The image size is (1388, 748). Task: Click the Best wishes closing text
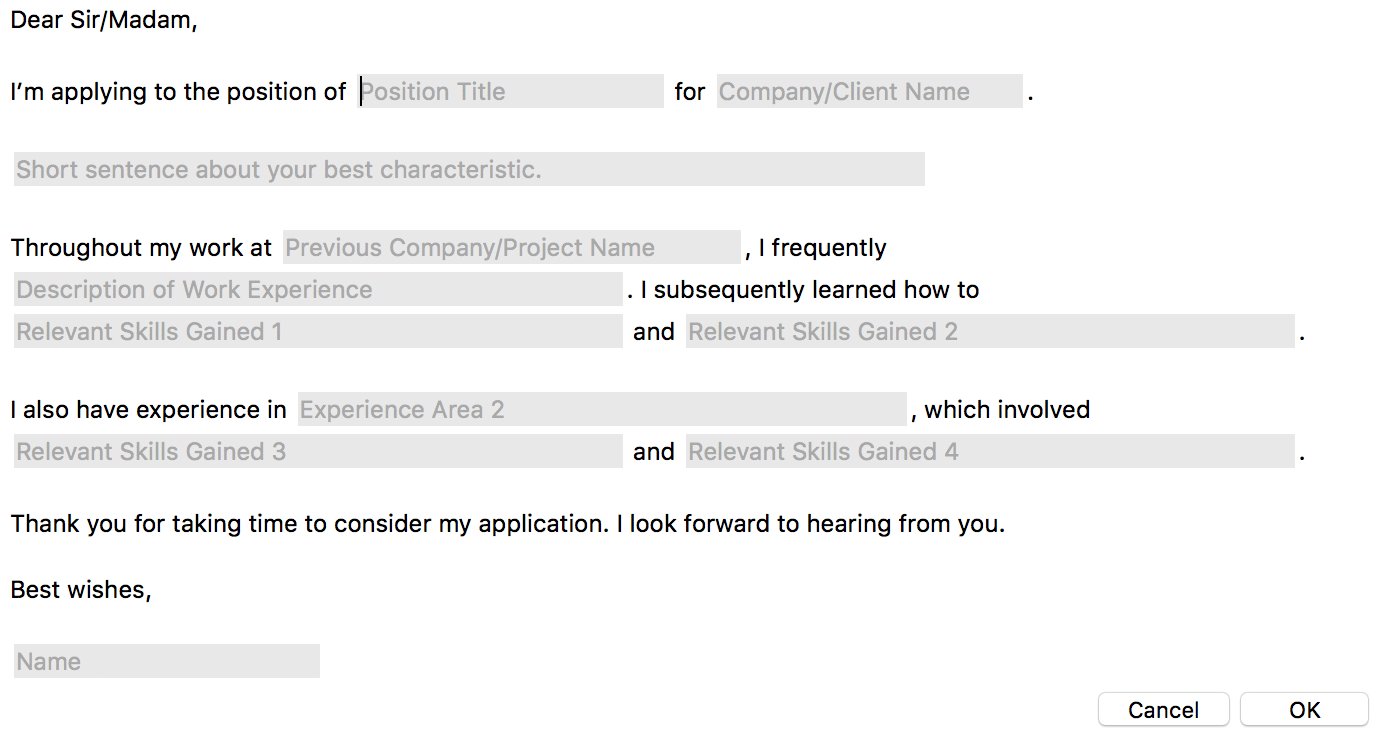click(81, 590)
